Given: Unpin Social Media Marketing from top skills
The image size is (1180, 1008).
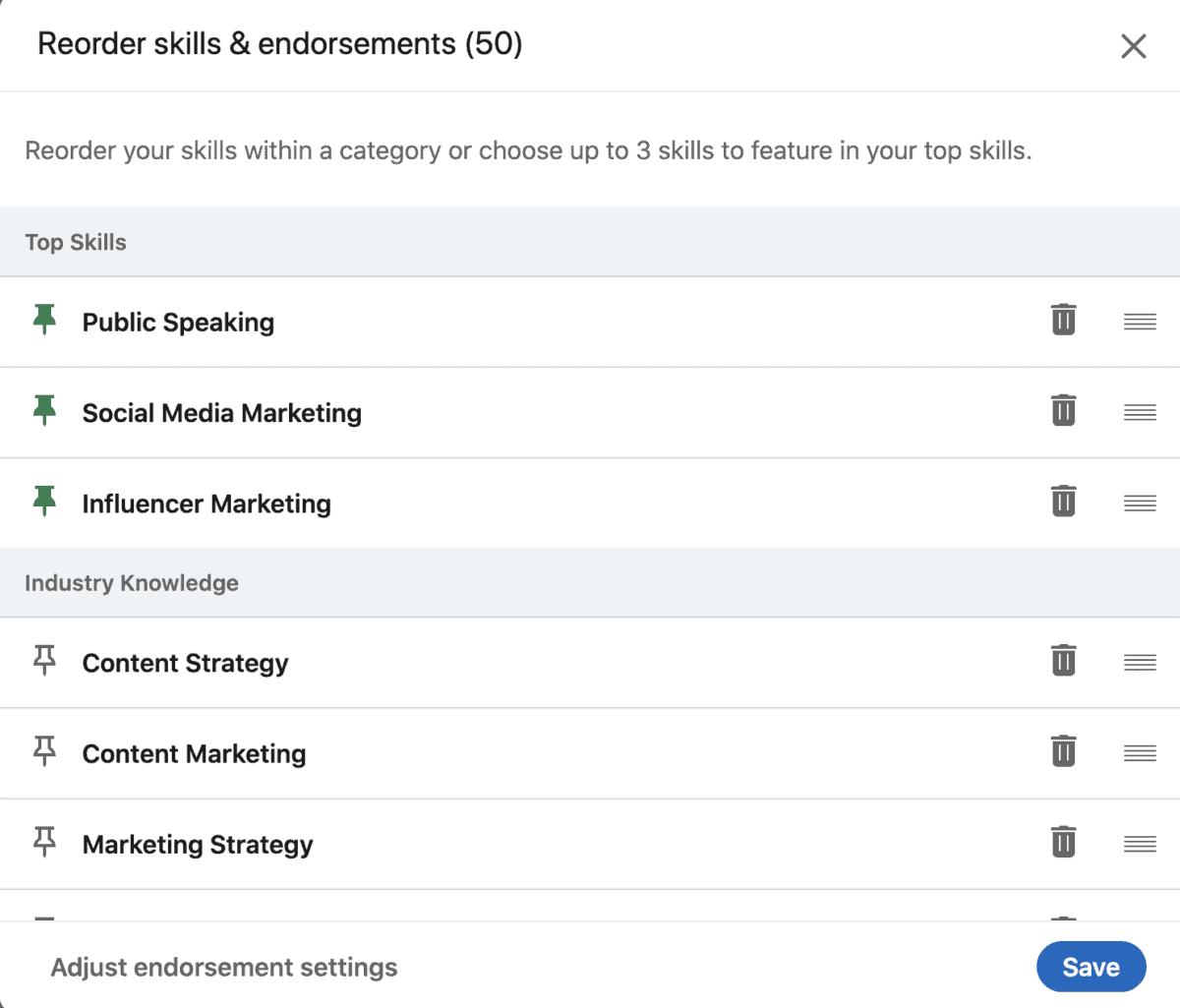Looking at the screenshot, I should tap(44, 410).
